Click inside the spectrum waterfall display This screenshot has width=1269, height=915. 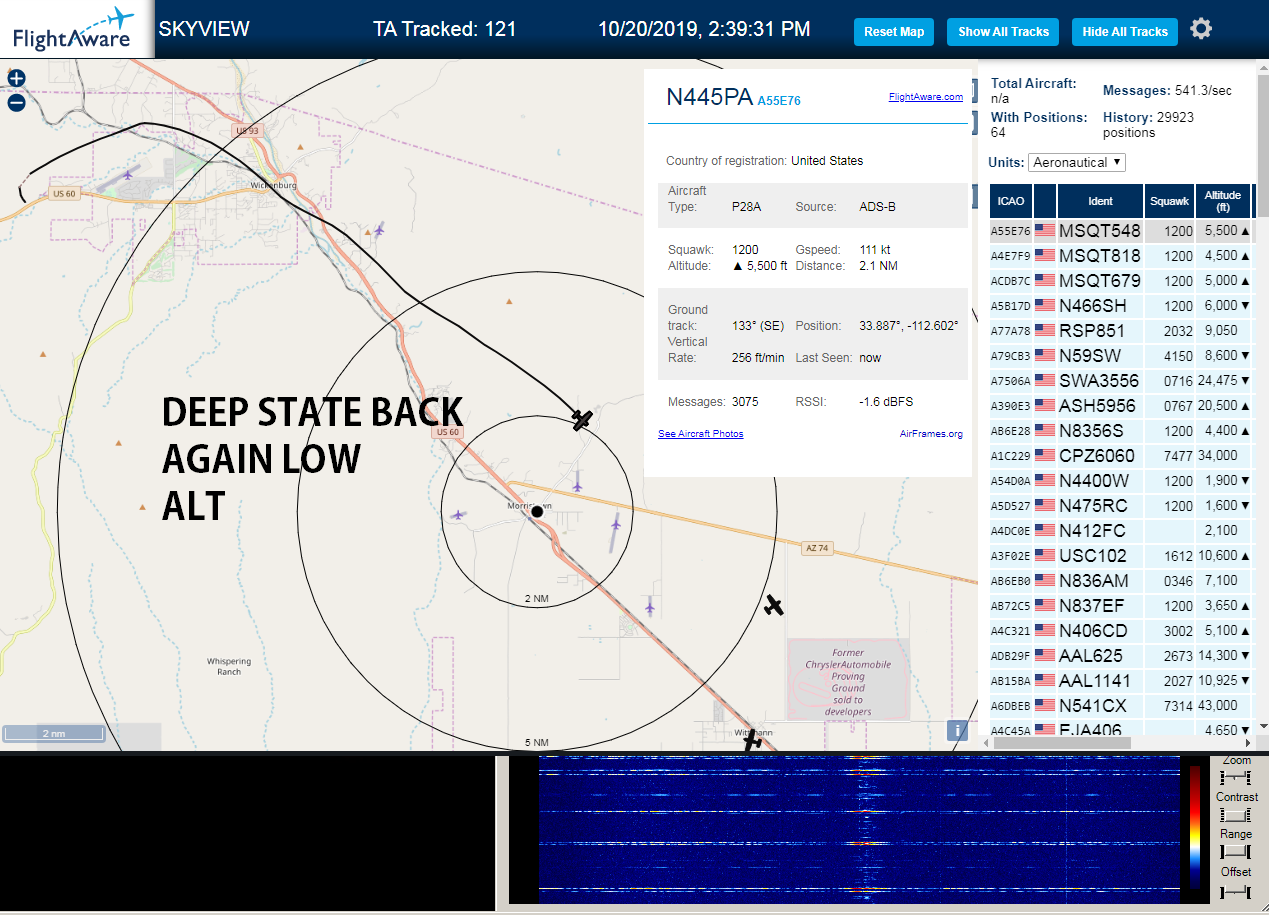[860, 830]
